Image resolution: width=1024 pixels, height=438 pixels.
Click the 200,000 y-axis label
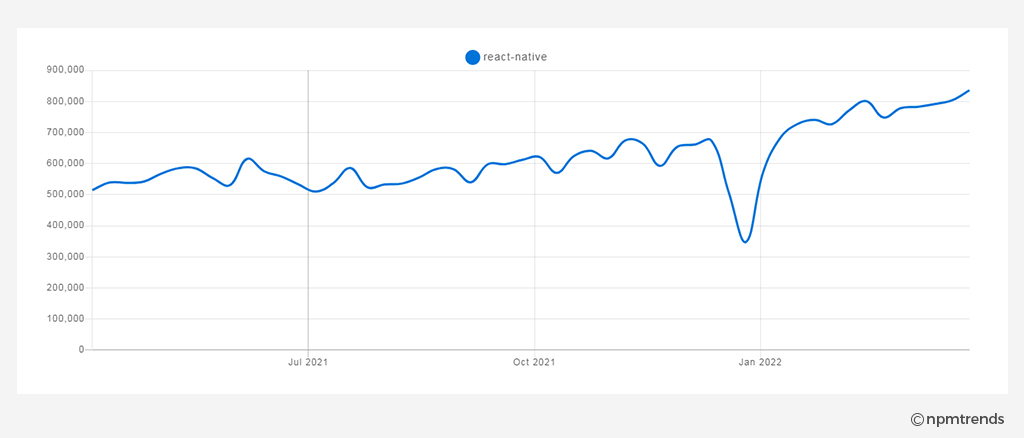(65, 288)
